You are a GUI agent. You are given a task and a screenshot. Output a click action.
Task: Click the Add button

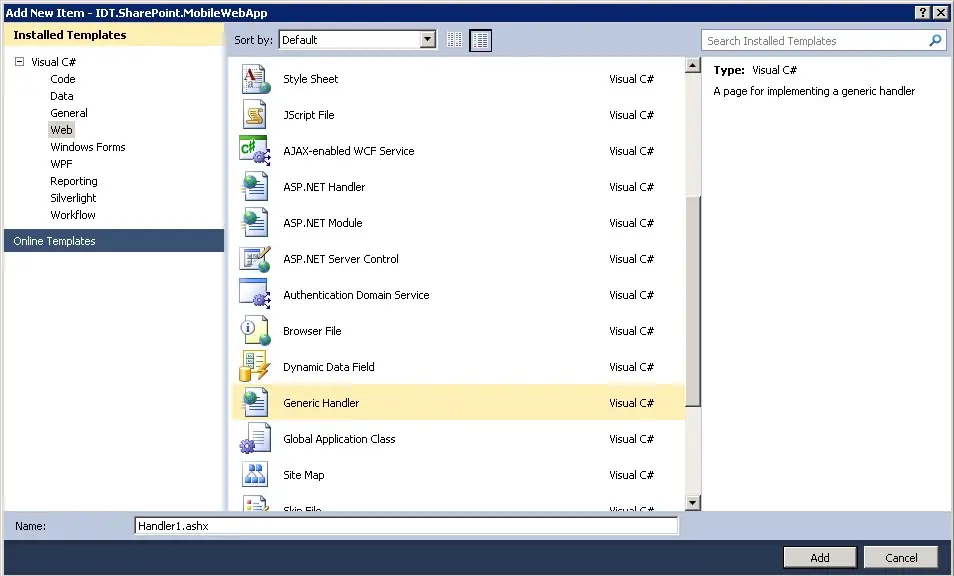pos(819,557)
